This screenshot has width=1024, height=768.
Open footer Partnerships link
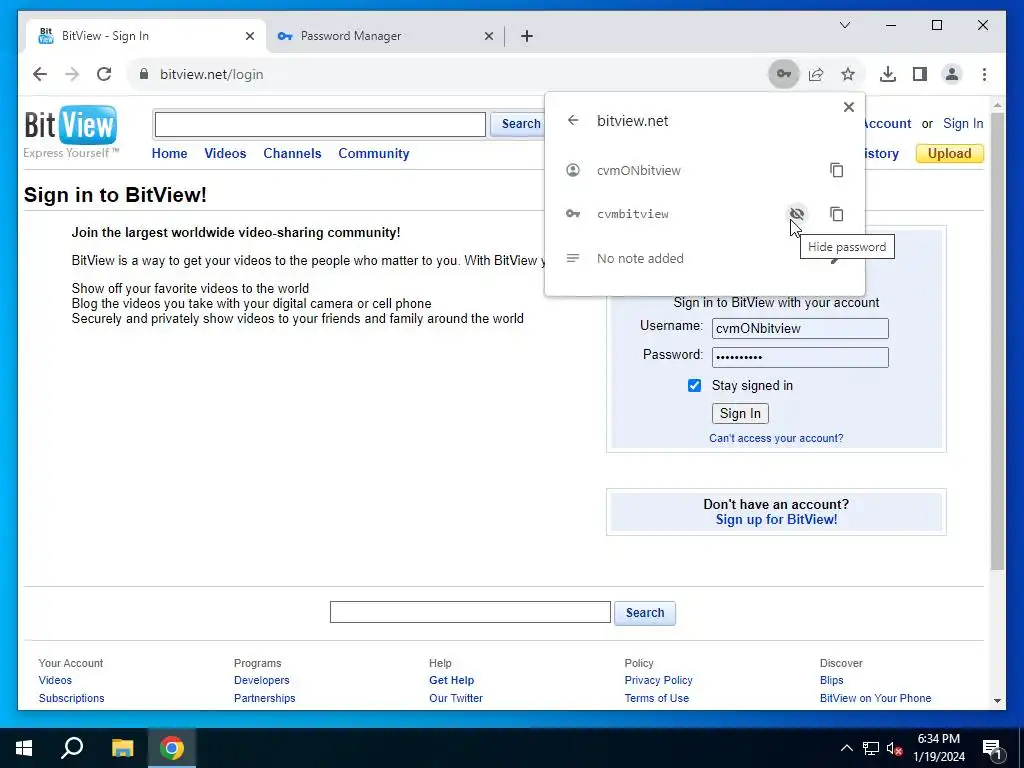pos(264,698)
